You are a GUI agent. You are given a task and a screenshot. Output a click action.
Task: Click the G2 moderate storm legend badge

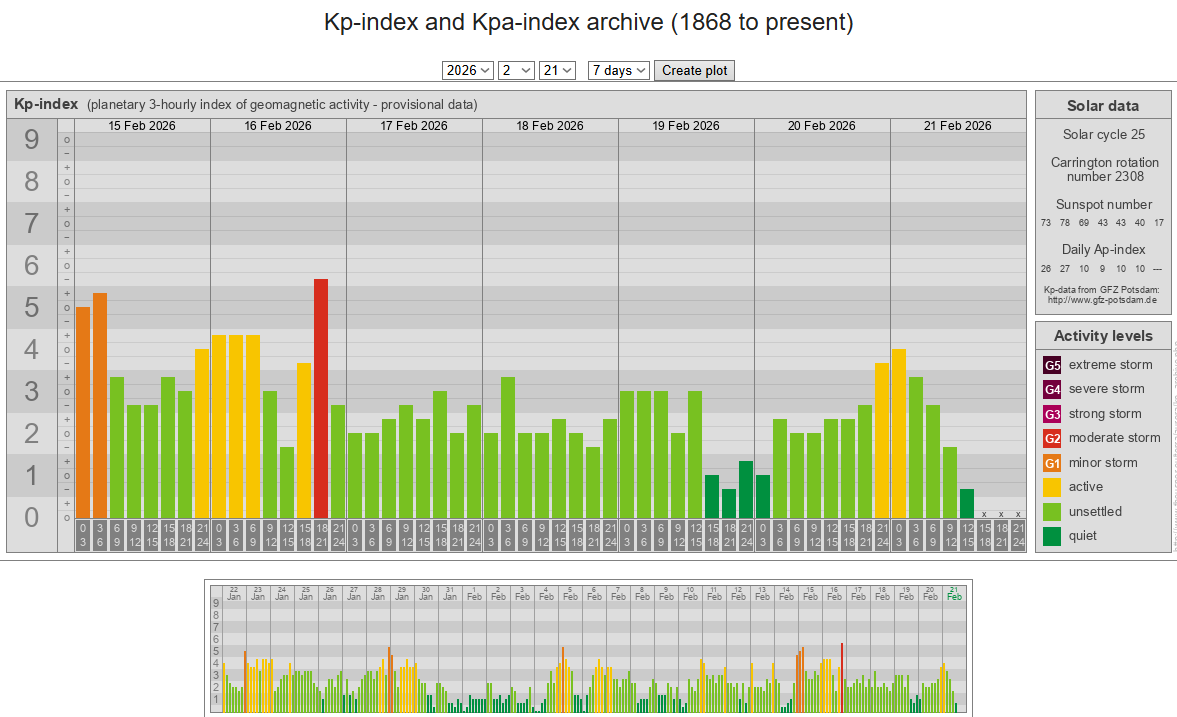[1052, 438]
